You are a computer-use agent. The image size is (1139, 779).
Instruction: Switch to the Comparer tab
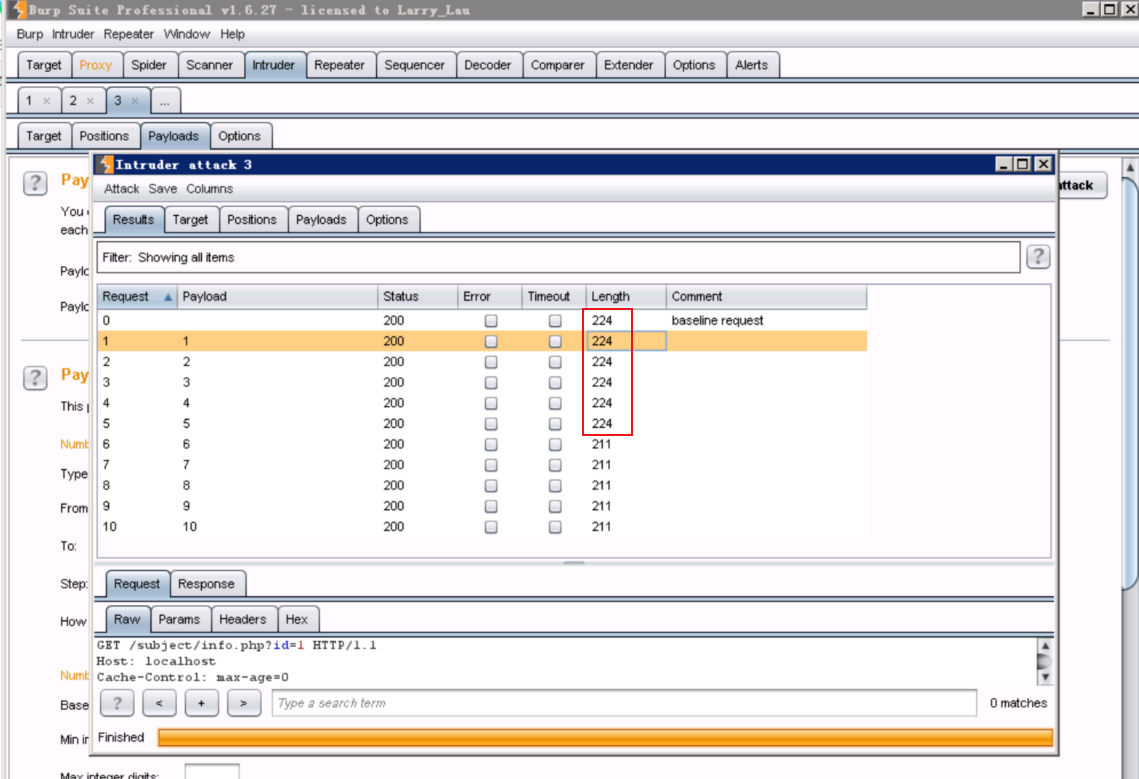(557, 65)
